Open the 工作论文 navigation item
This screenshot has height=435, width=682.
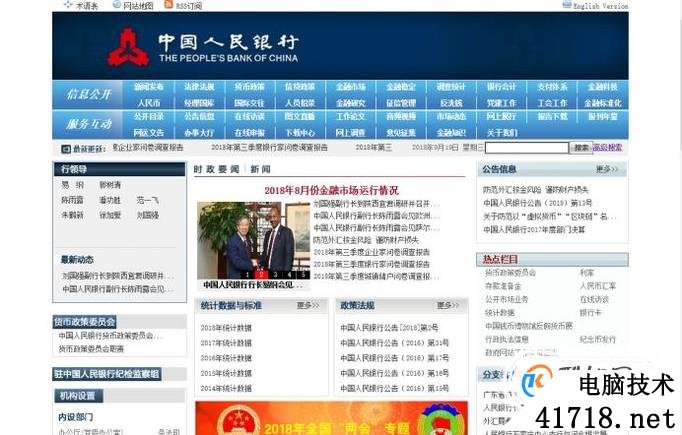point(351,116)
